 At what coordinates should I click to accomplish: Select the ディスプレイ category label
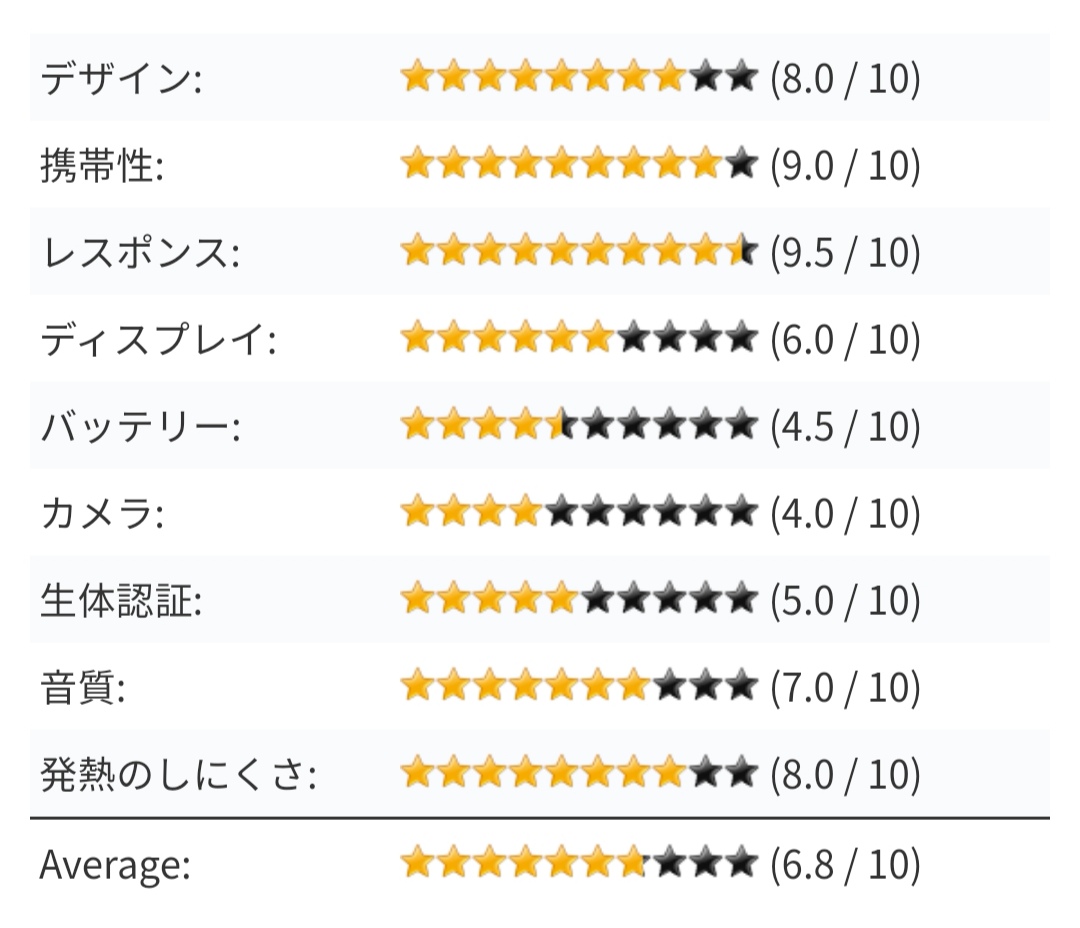[158, 339]
